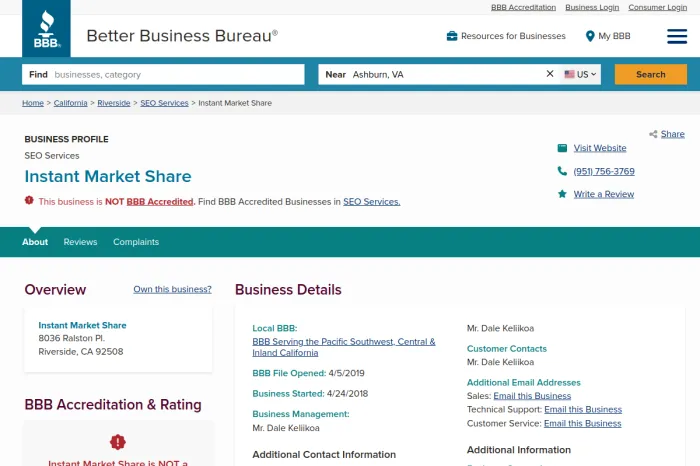Click the Share link
This screenshot has width=700, height=466.
672,134
